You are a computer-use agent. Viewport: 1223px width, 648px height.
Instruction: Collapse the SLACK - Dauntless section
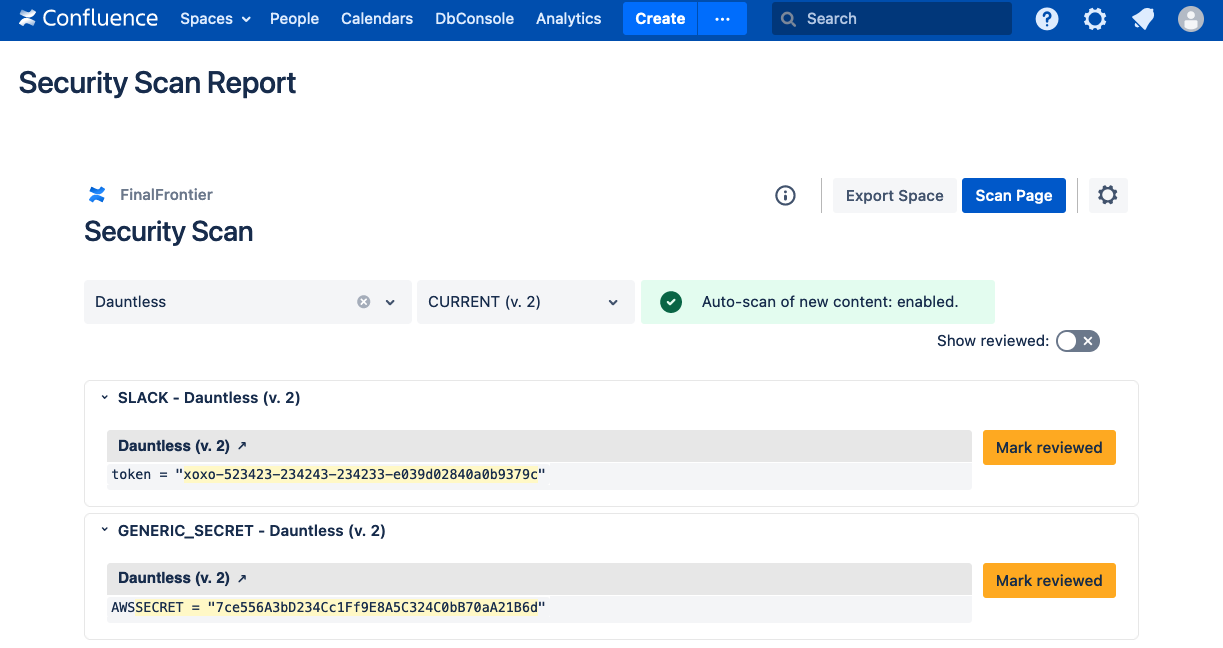pyautogui.click(x=103, y=398)
